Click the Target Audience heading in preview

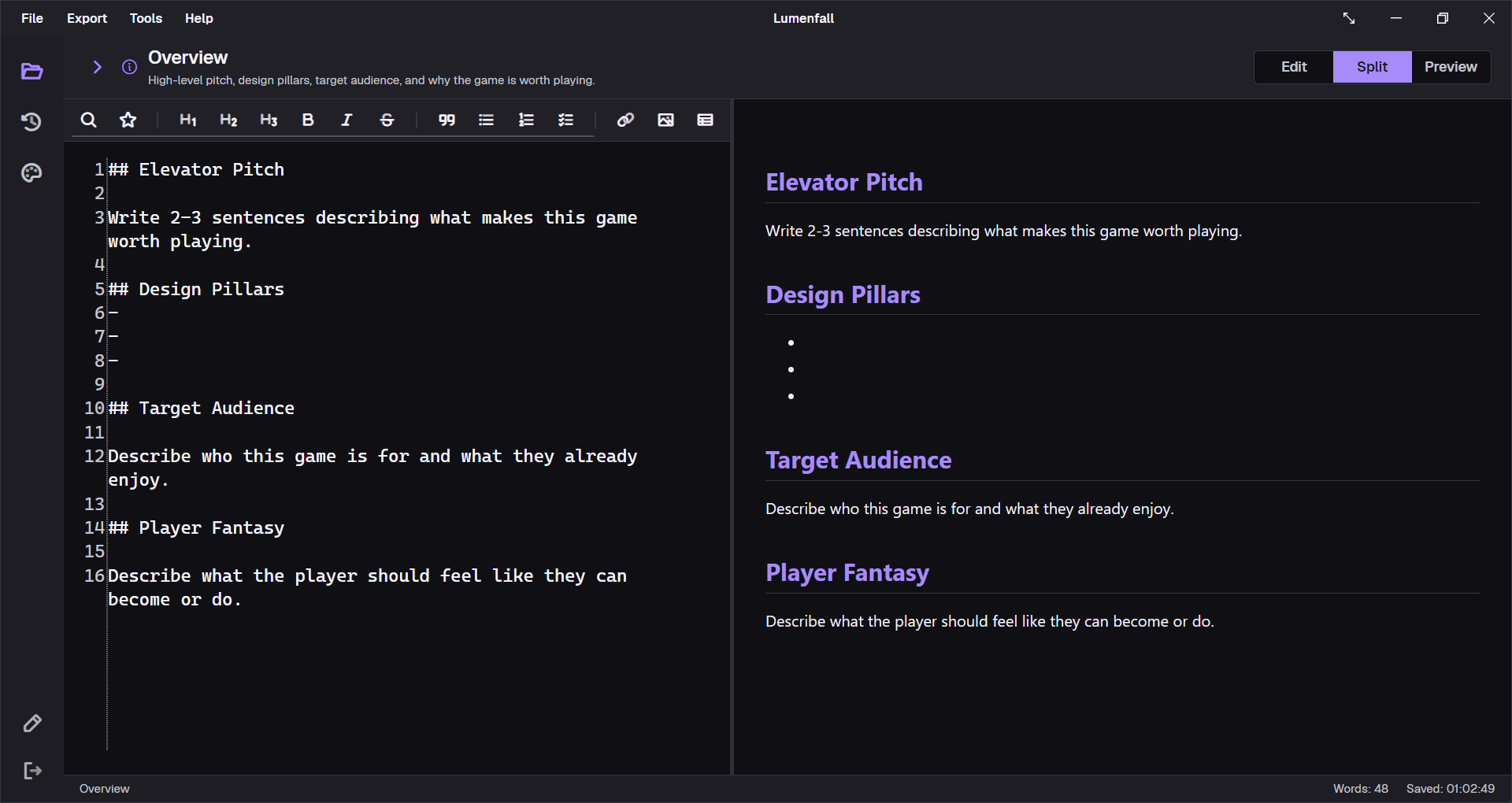click(858, 460)
